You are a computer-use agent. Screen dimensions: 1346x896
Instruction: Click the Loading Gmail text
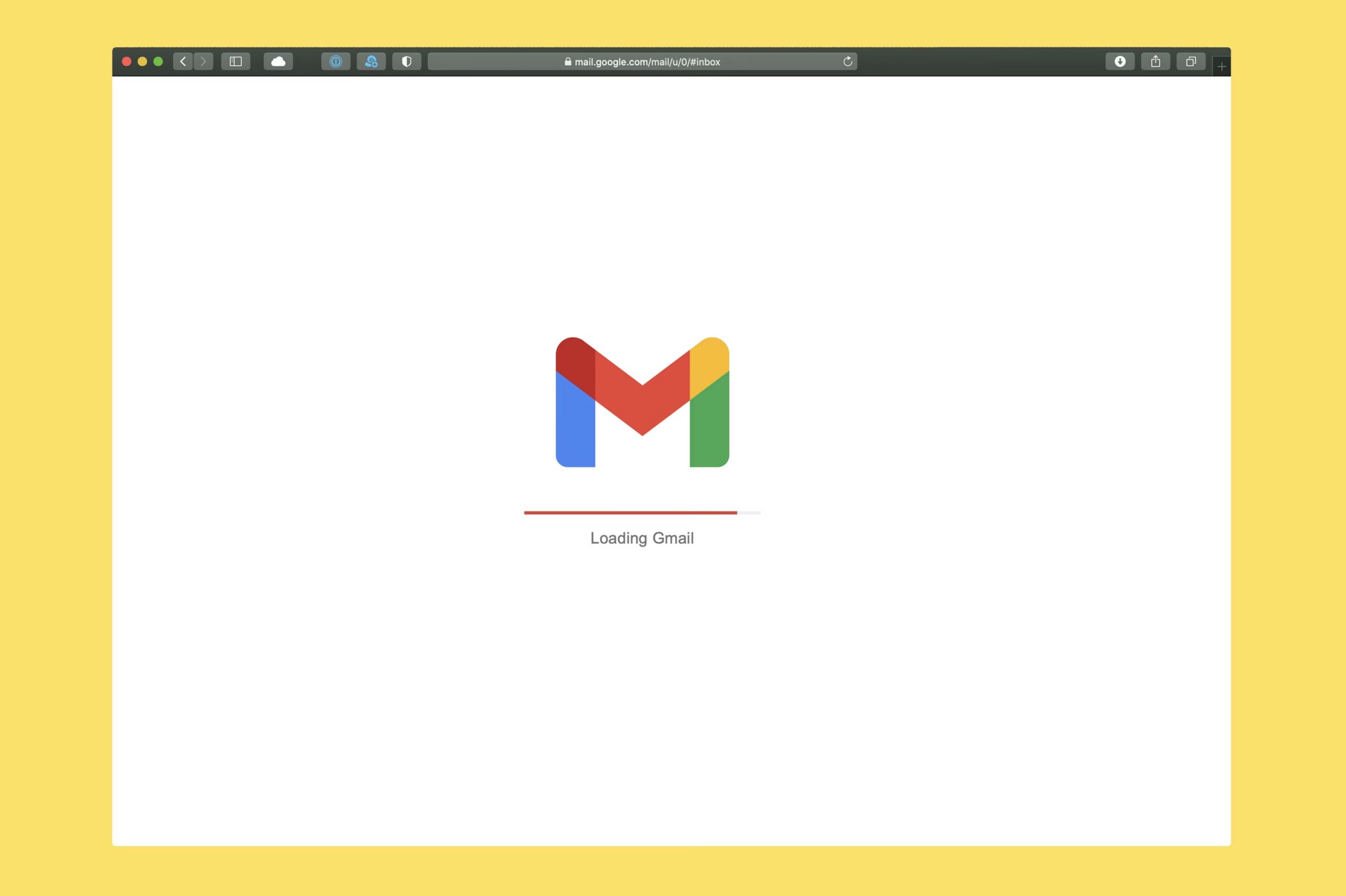642,538
